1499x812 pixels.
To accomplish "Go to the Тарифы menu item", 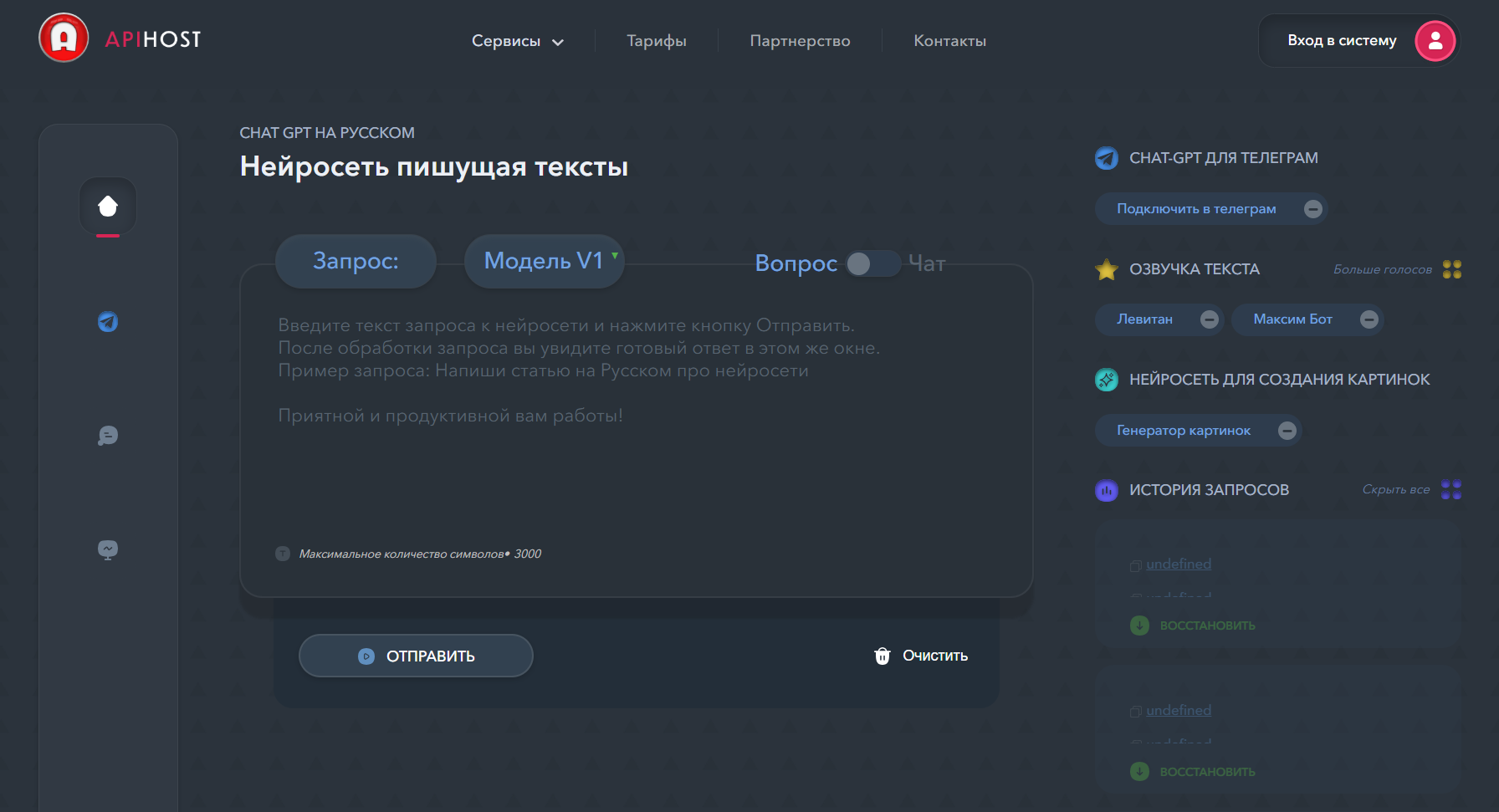I will pos(656,40).
